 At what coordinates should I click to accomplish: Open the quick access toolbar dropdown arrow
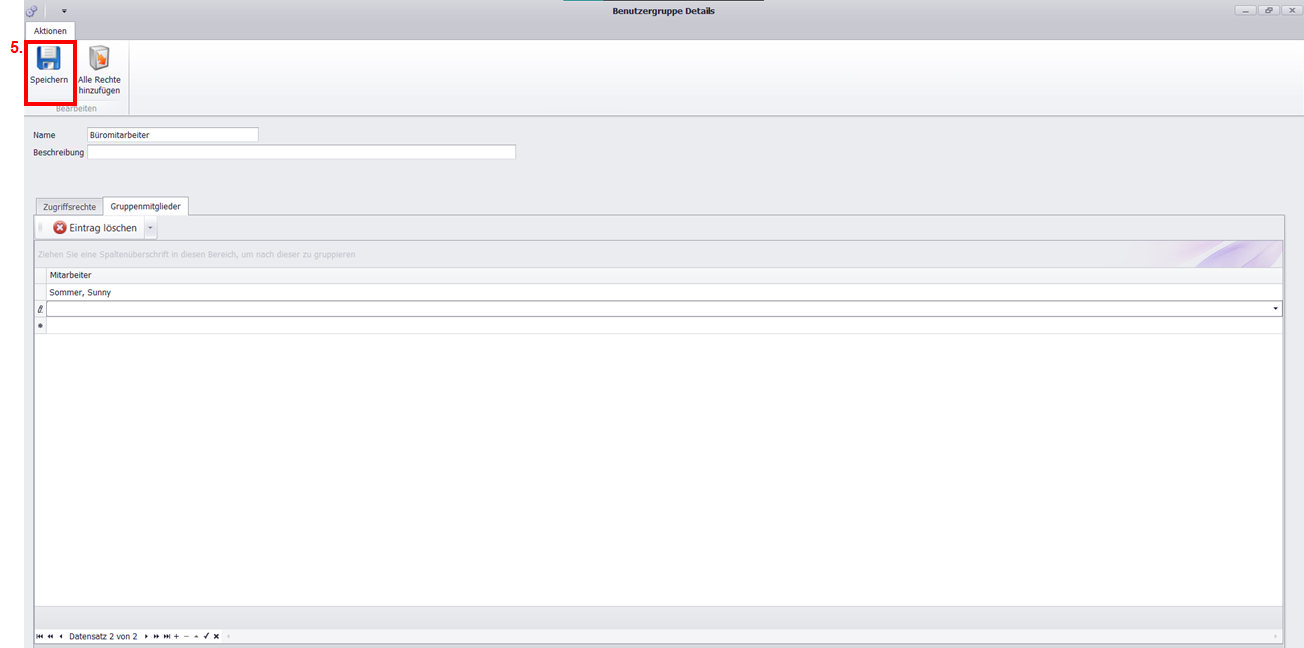pos(64,11)
